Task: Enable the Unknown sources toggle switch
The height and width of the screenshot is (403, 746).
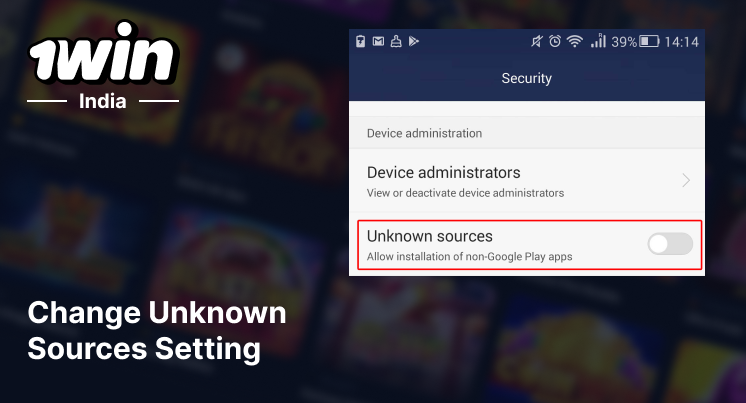Action: tap(670, 244)
